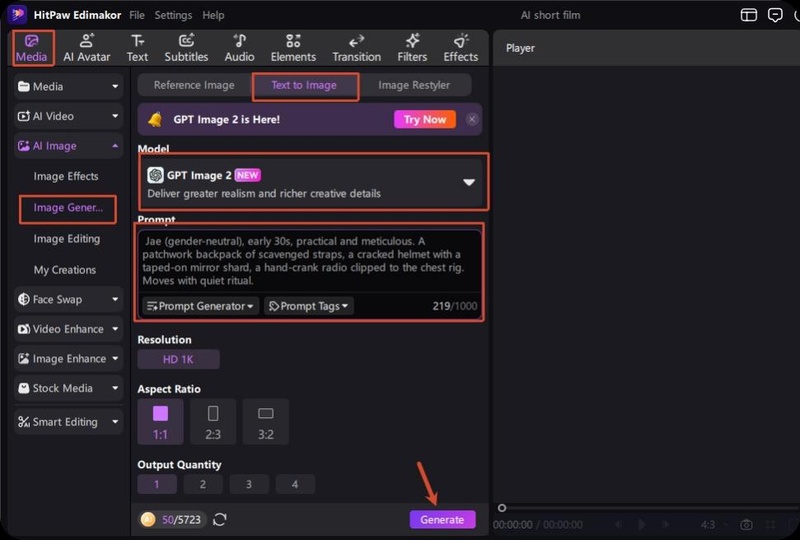Select the 1:1 aspect ratio
Screen dimensions: 800x540
[x=160, y=422]
